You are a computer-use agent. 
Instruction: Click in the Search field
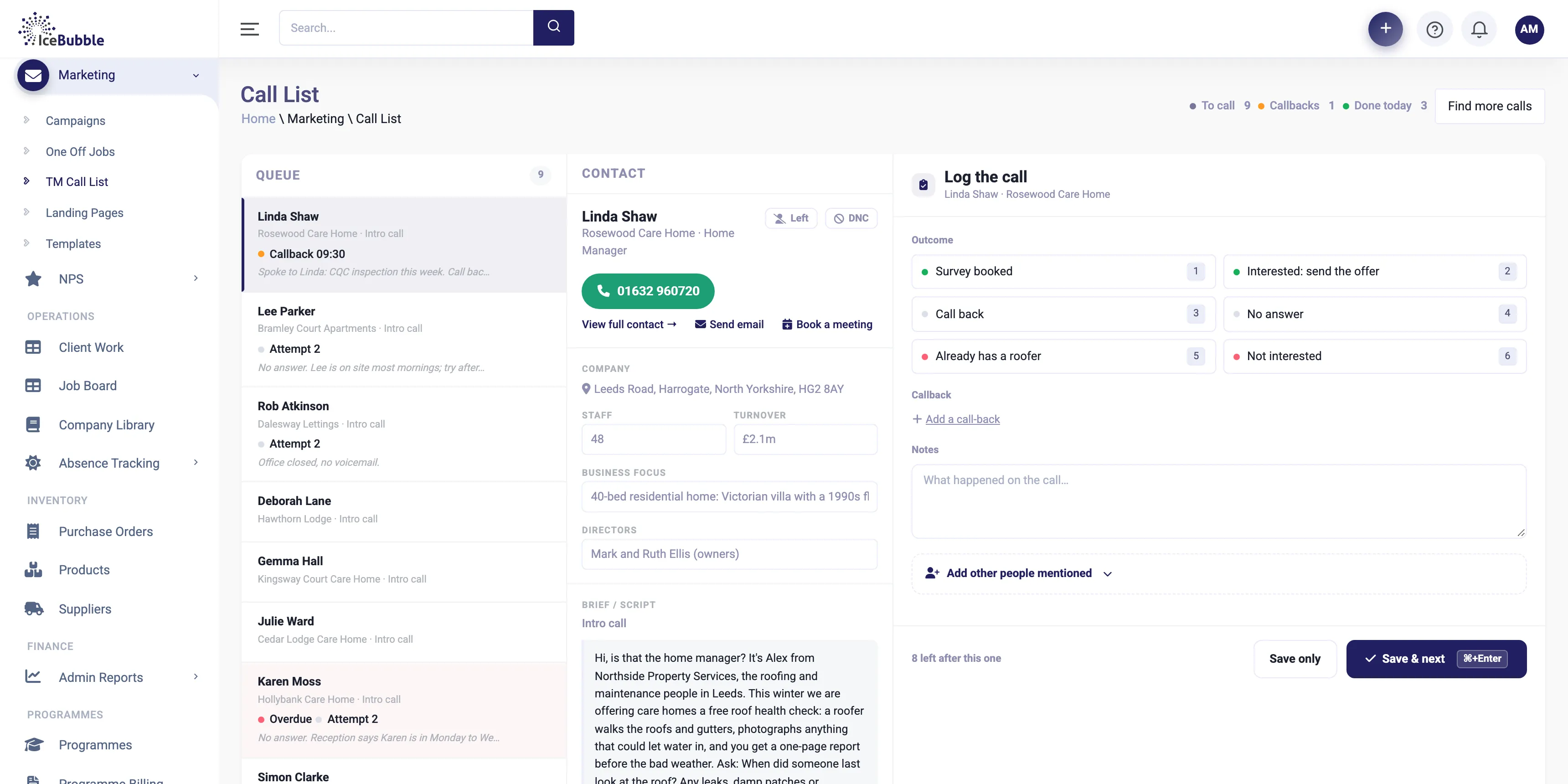pos(406,27)
